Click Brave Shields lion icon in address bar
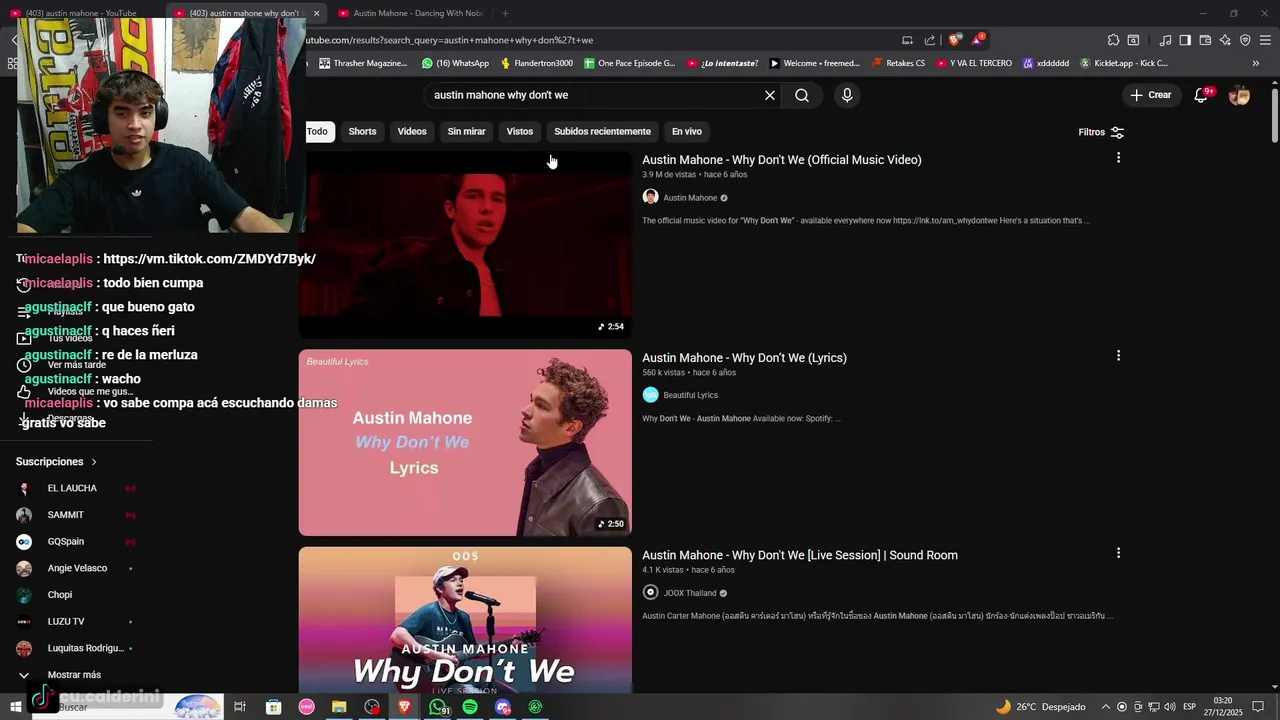The image size is (1280, 720). click(955, 40)
